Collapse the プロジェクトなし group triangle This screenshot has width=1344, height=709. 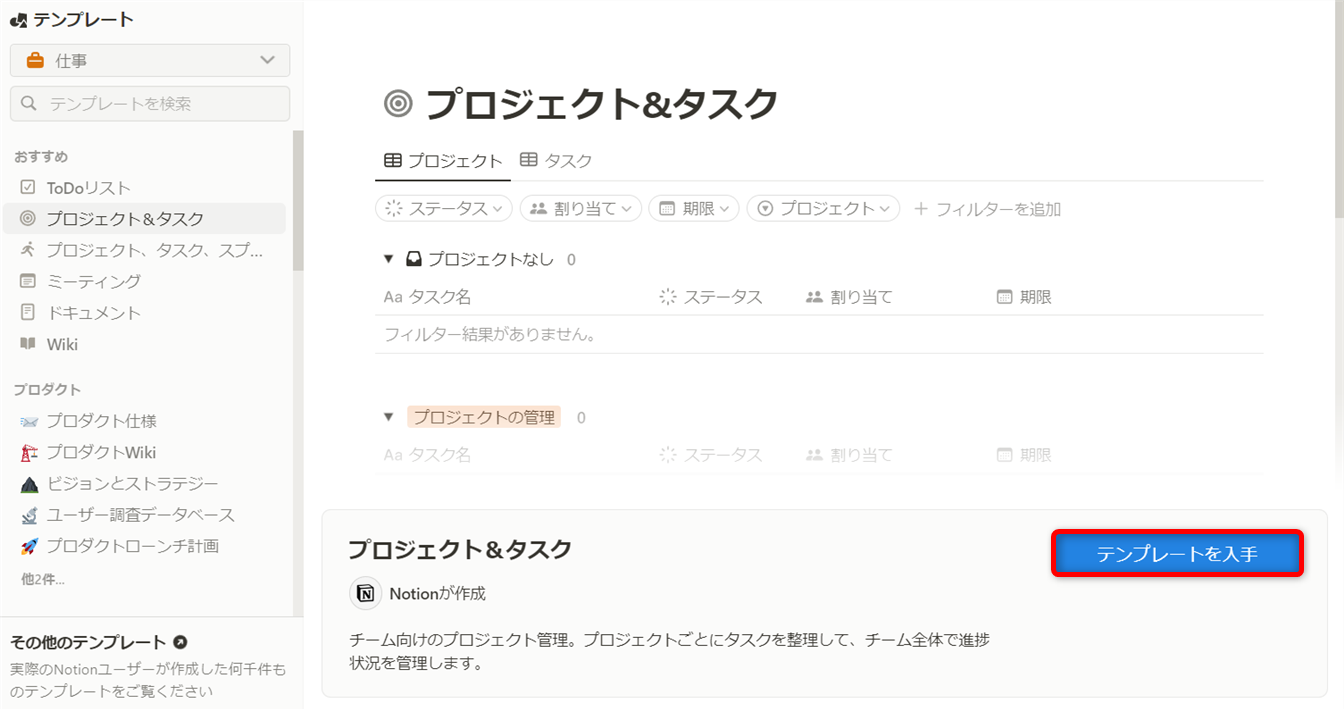(389, 260)
